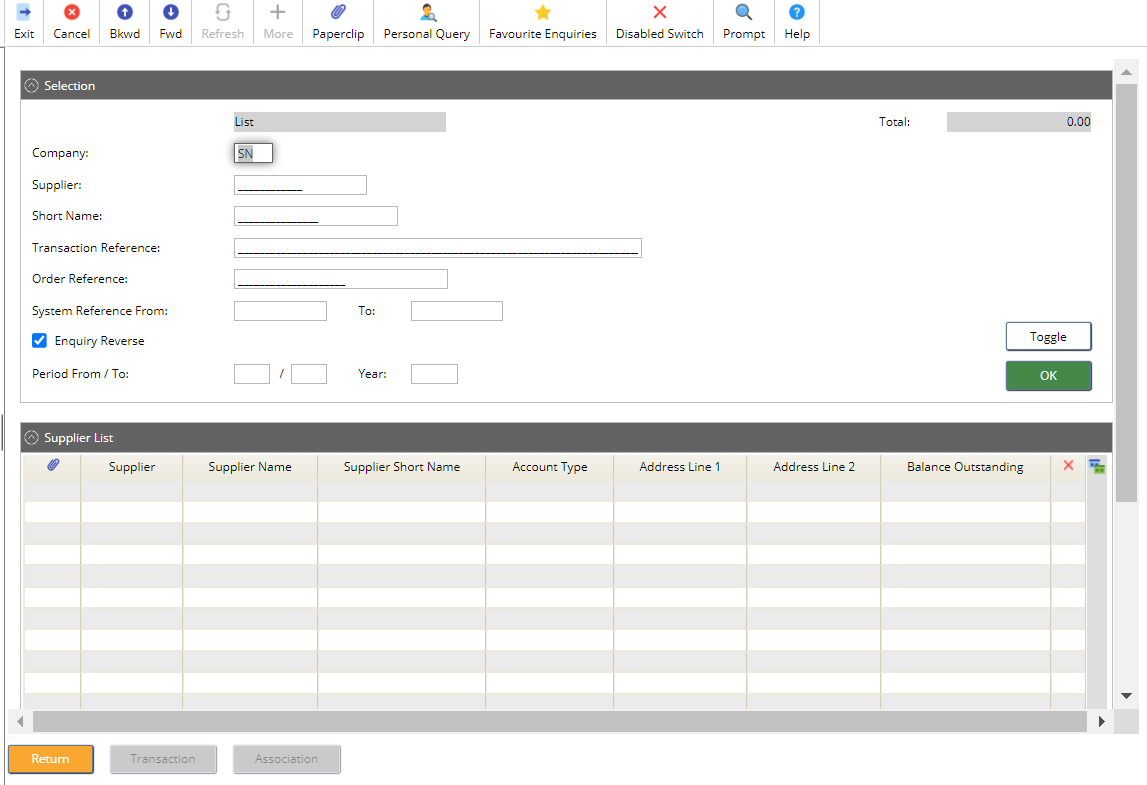Collapse the Supplier List panel
The image size is (1147, 785).
click(x=31, y=437)
